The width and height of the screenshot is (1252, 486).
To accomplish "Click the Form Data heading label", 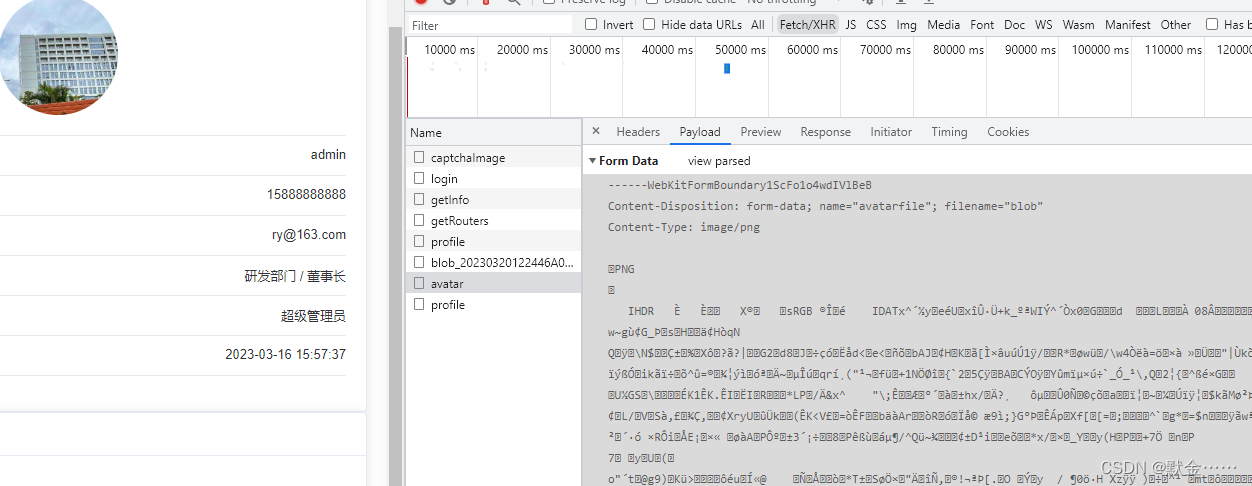I will click(629, 161).
